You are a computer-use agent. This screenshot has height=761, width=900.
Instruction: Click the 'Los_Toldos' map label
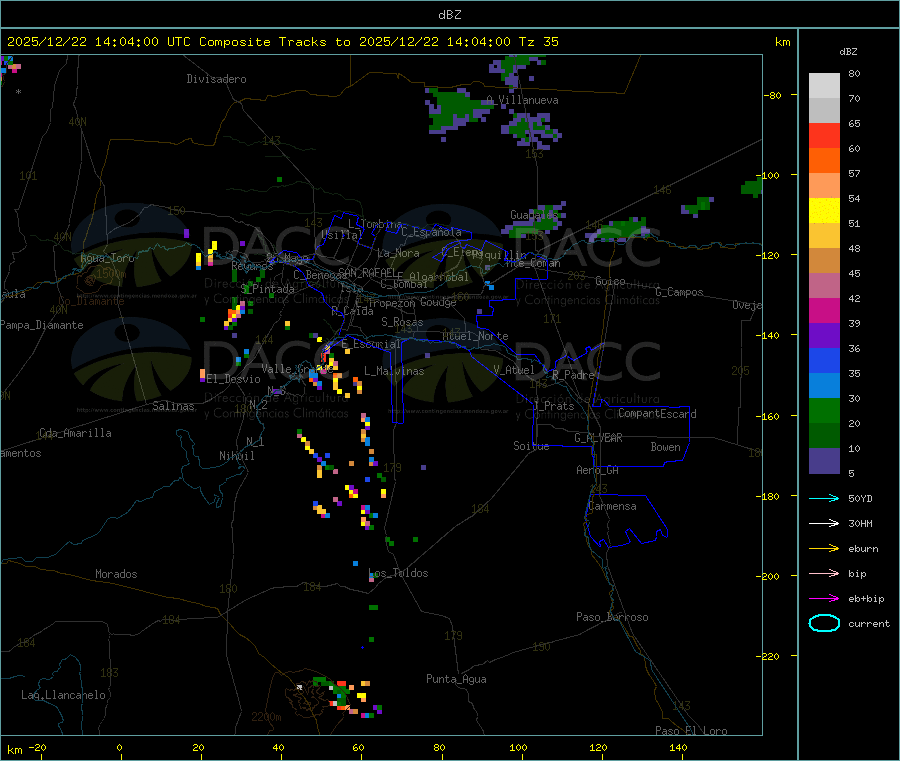(398, 573)
